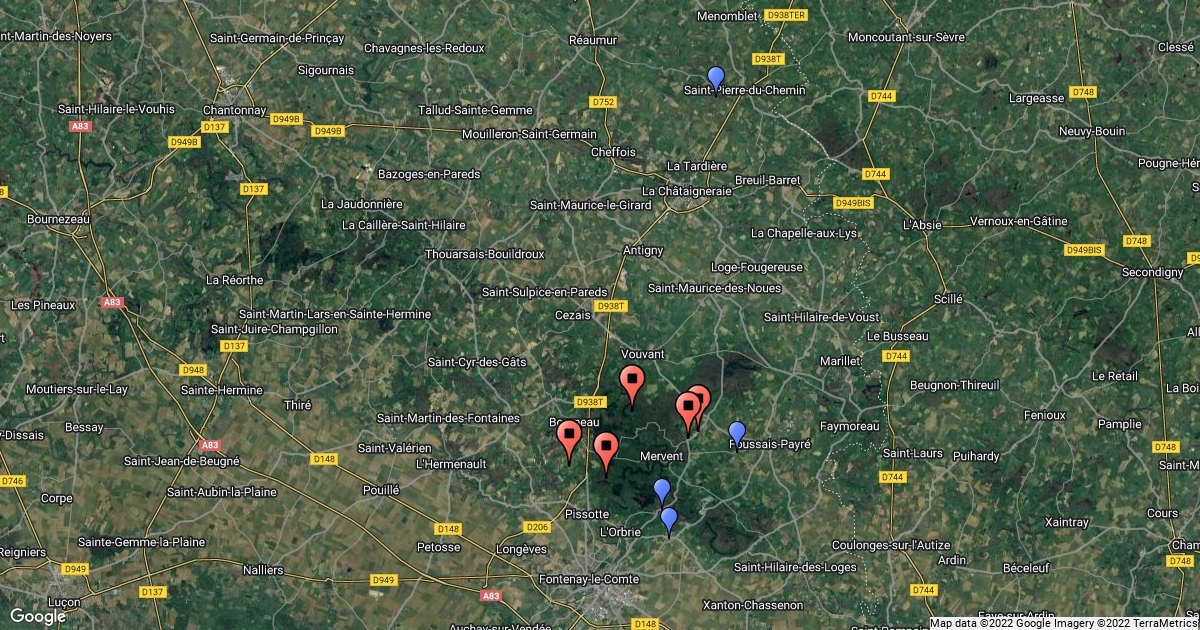Click the Mervent village label

660,456
